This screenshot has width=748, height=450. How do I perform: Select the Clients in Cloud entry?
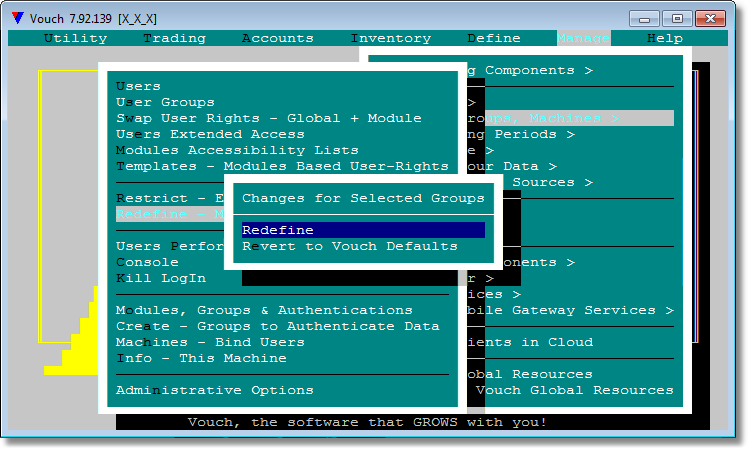530,342
